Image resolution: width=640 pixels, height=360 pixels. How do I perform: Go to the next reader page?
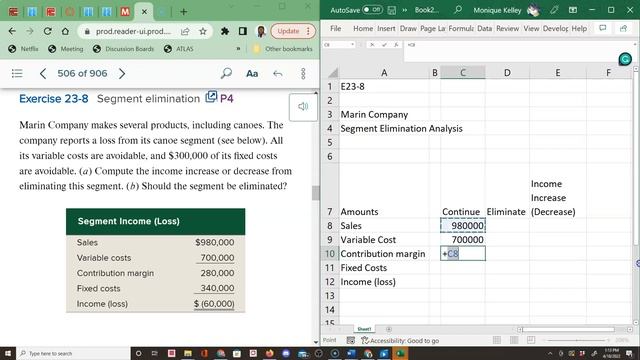[x=122, y=73]
